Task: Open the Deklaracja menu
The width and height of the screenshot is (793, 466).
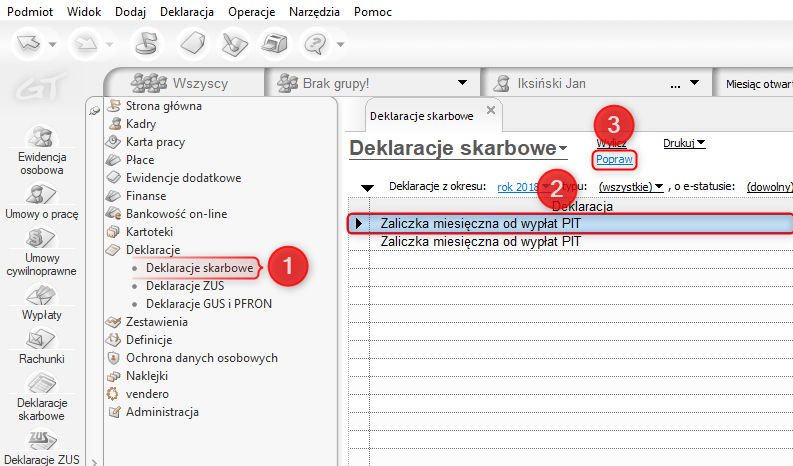Action: 187,12
